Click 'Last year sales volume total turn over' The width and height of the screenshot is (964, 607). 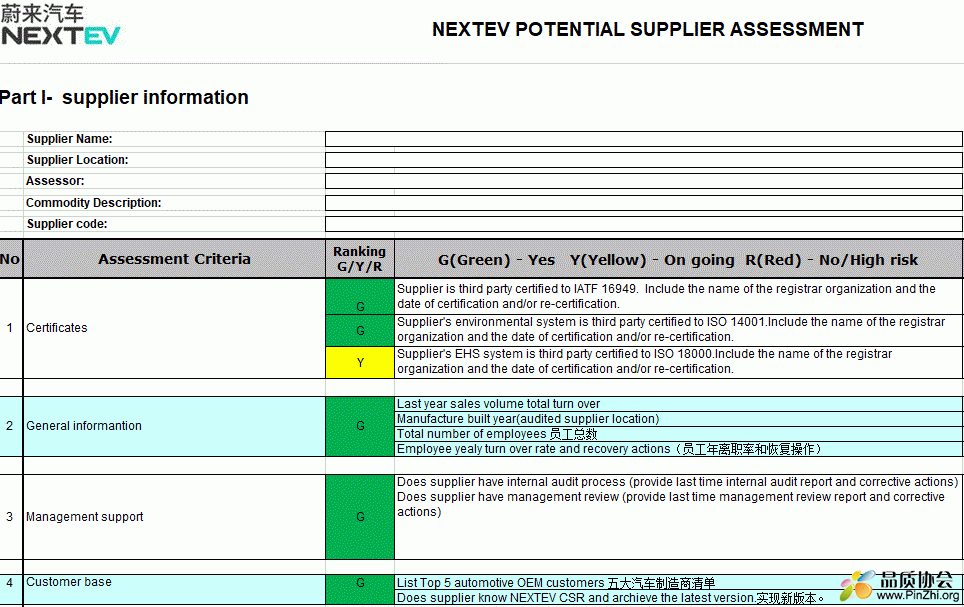pos(679,404)
